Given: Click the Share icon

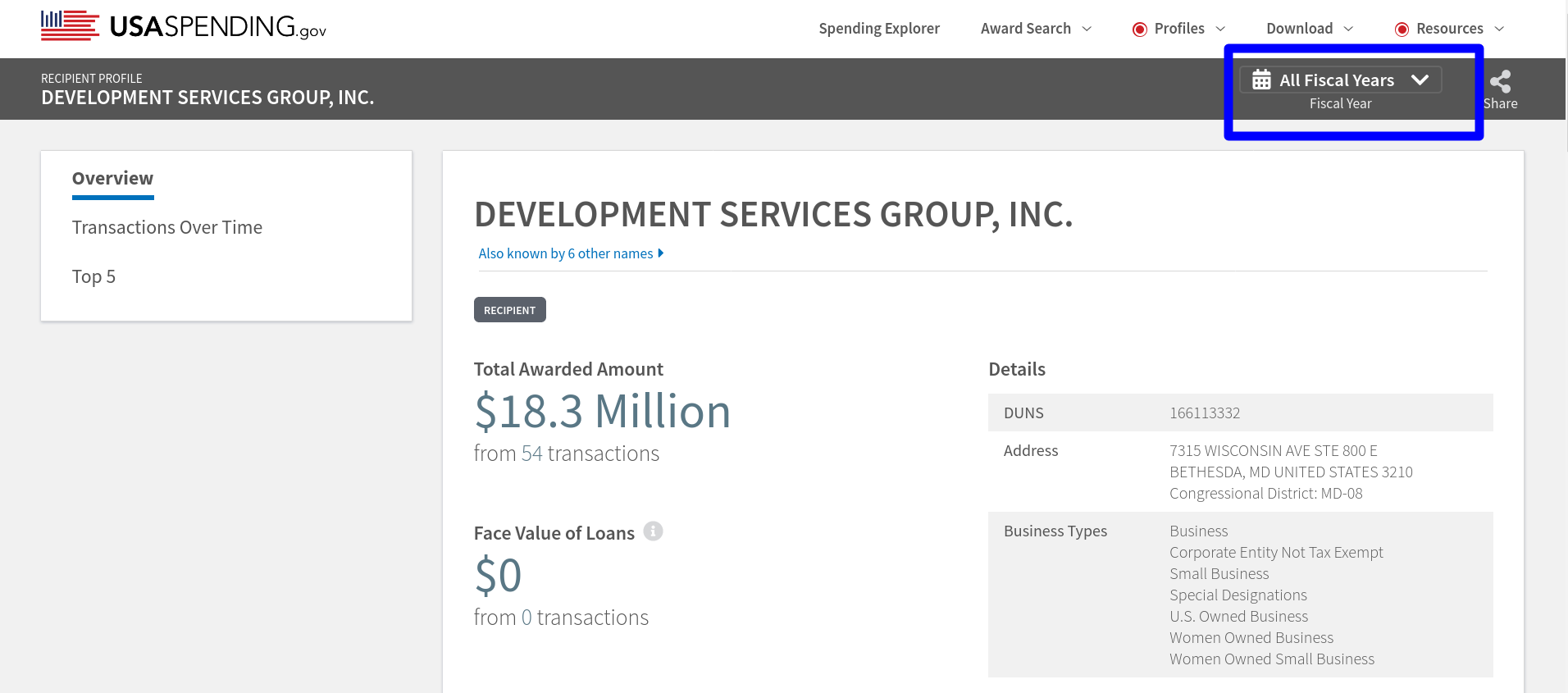Looking at the screenshot, I should 1500,81.
